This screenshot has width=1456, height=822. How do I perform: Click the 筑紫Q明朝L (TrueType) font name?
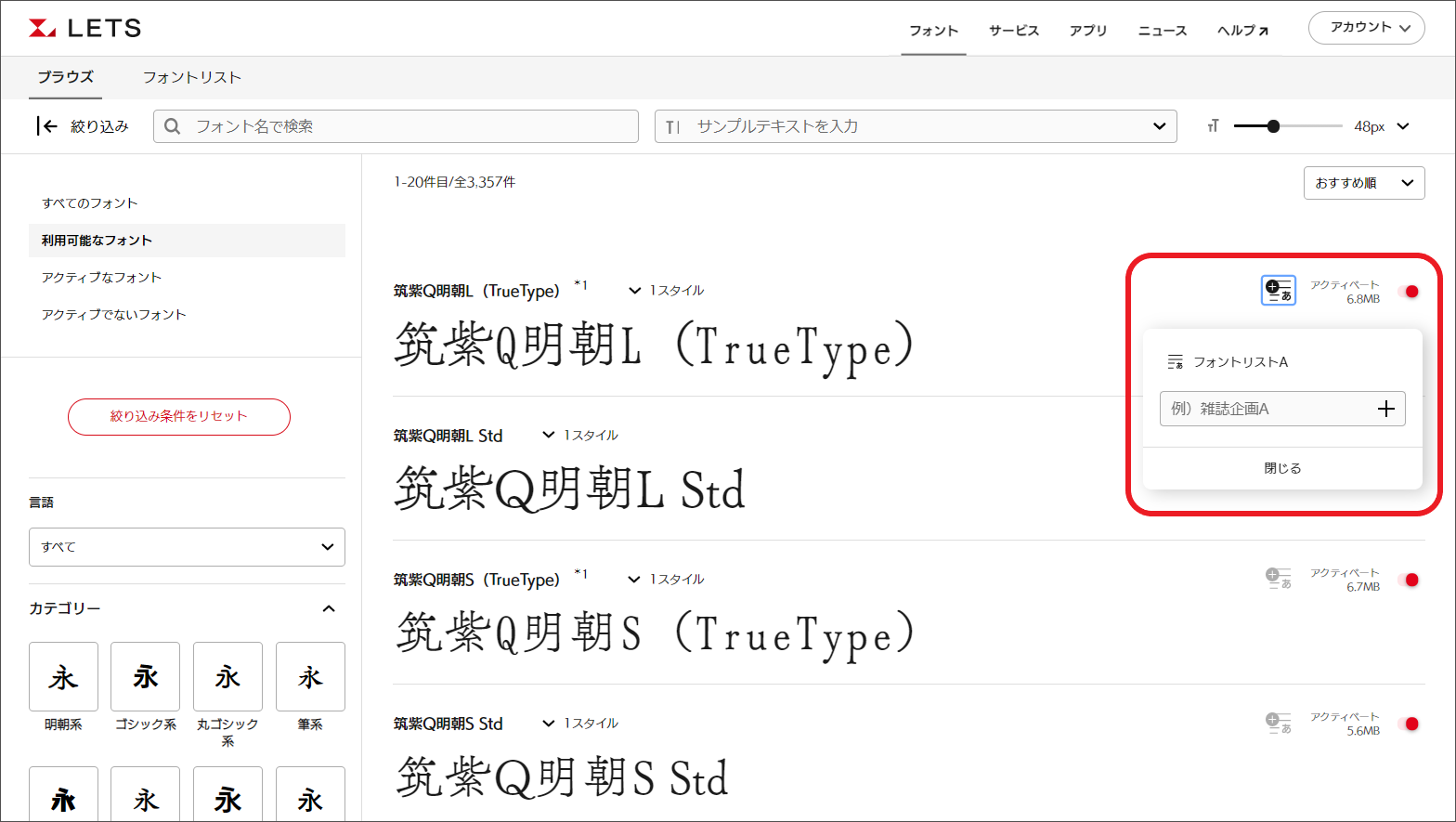coord(476,291)
